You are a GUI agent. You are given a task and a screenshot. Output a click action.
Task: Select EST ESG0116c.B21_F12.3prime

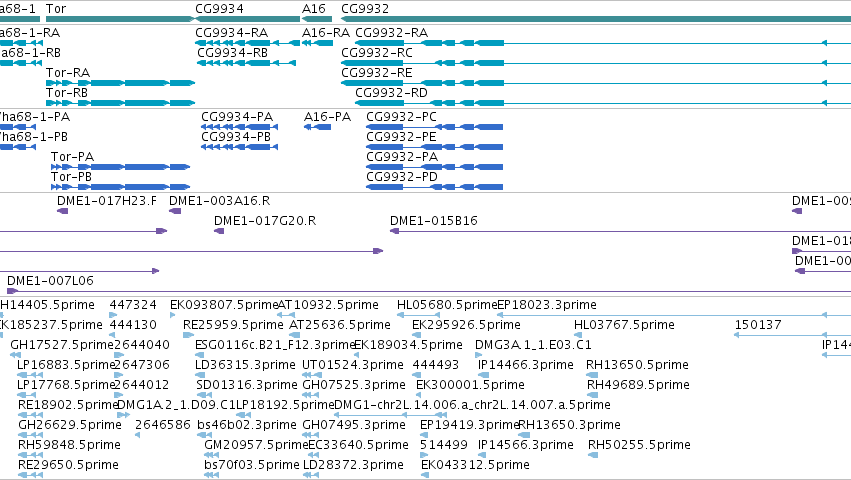click(x=275, y=345)
